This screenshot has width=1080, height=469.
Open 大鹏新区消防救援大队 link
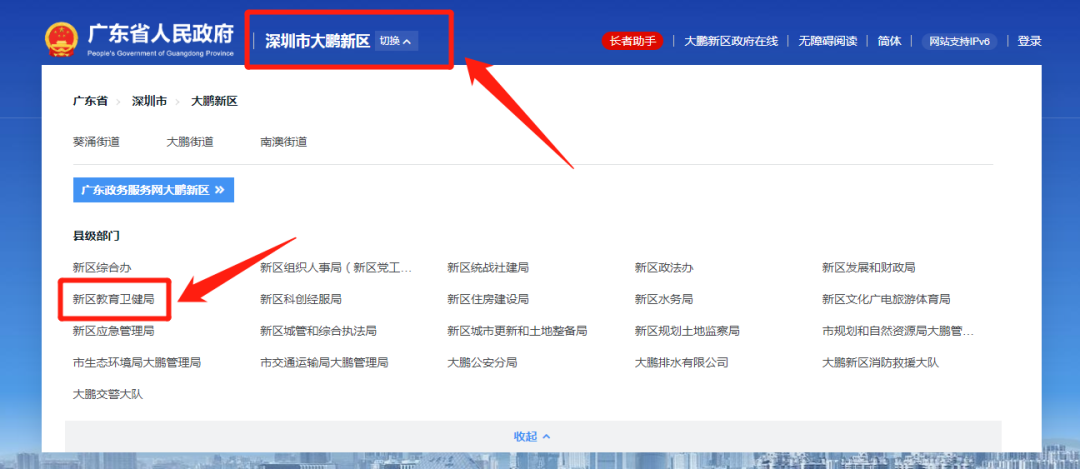(x=880, y=362)
